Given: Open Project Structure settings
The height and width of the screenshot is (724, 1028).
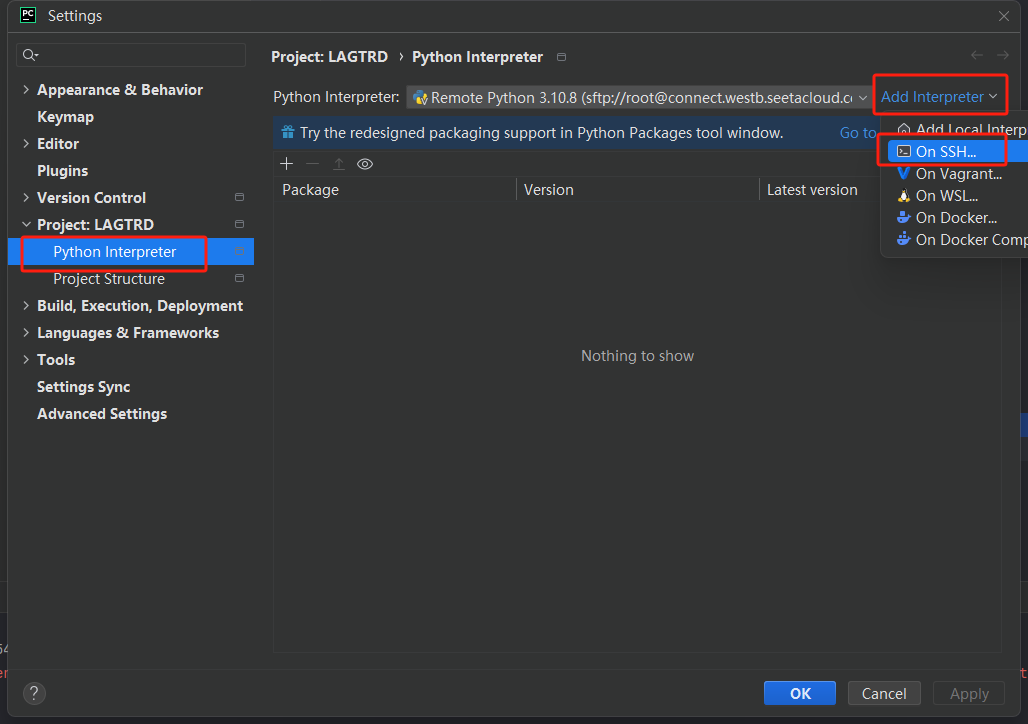Looking at the screenshot, I should (x=109, y=279).
